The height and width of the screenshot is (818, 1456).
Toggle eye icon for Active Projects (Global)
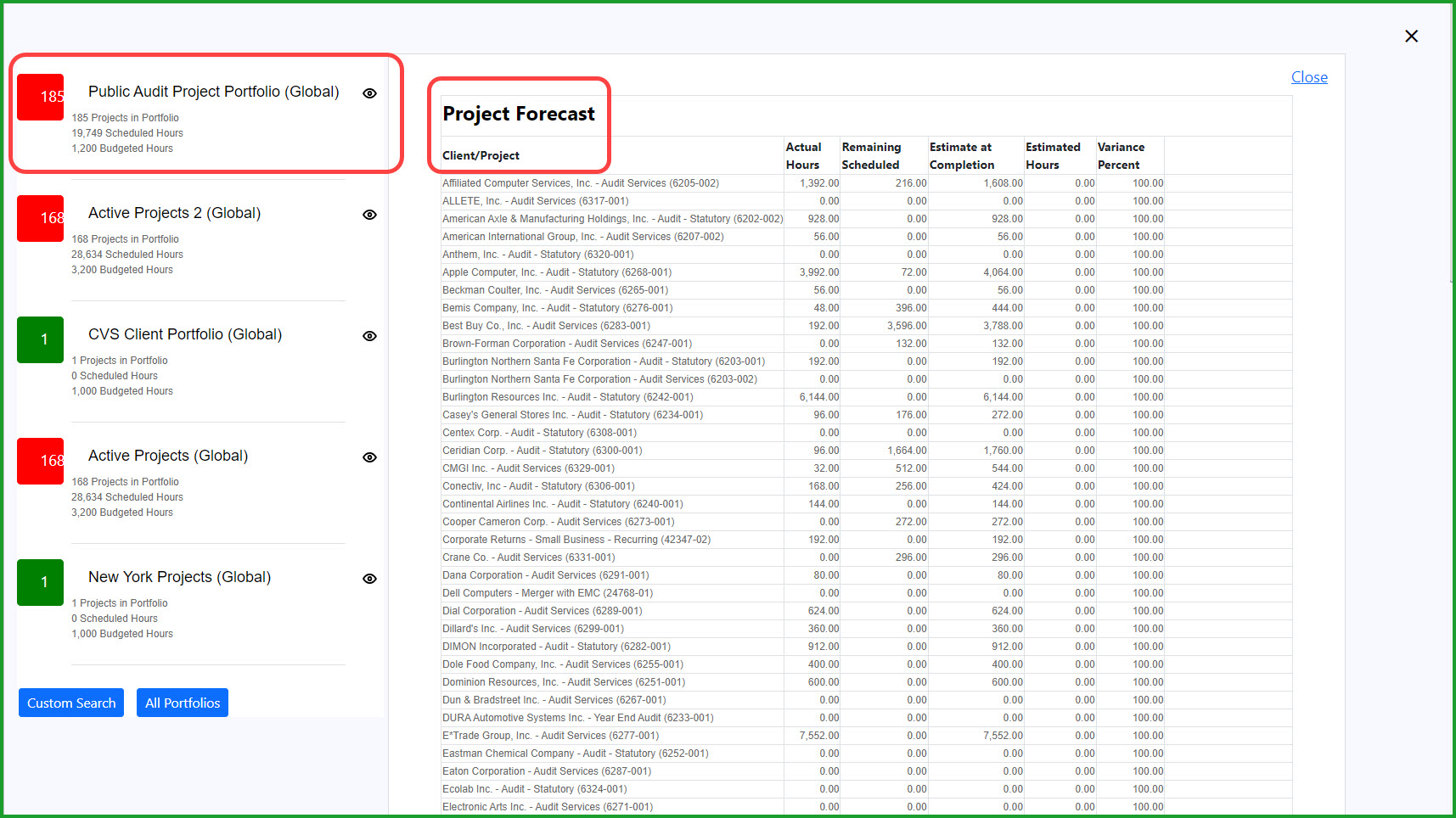click(369, 457)
